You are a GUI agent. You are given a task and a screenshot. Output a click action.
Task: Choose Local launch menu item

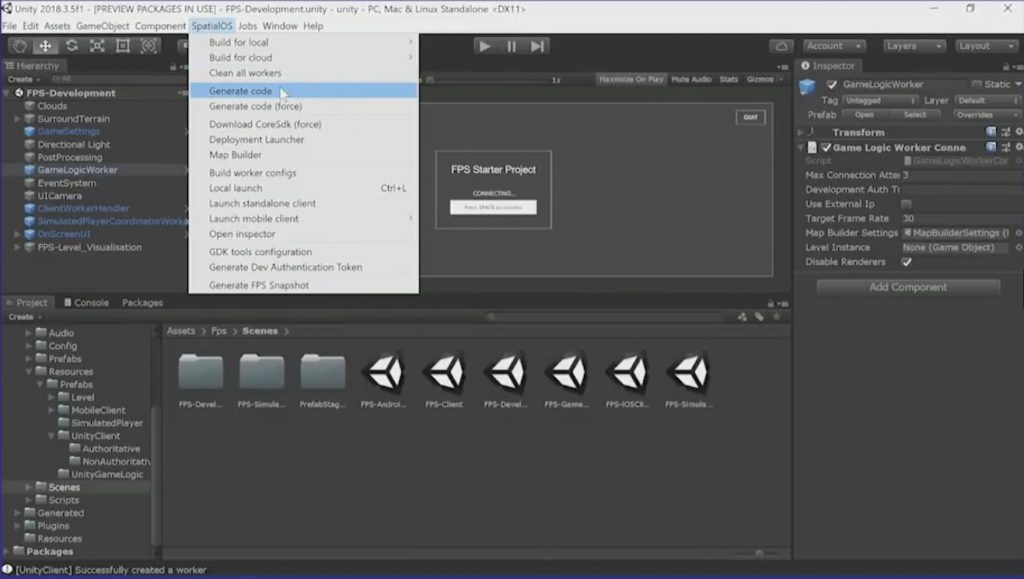pyautogui.click(x=303, y=188)
